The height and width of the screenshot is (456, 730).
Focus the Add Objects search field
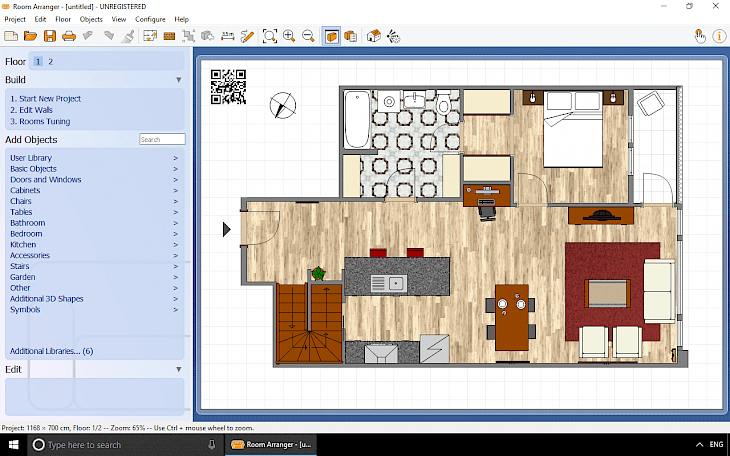coord(162,139)
